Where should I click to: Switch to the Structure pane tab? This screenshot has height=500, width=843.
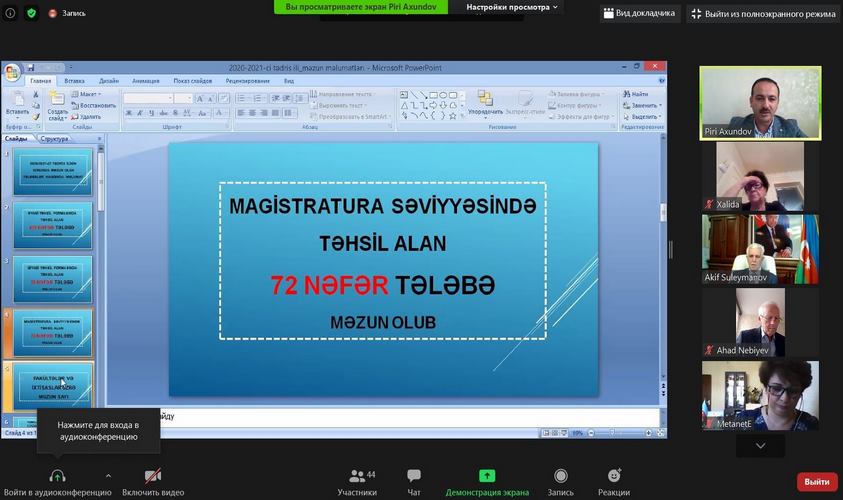[54, 139]
